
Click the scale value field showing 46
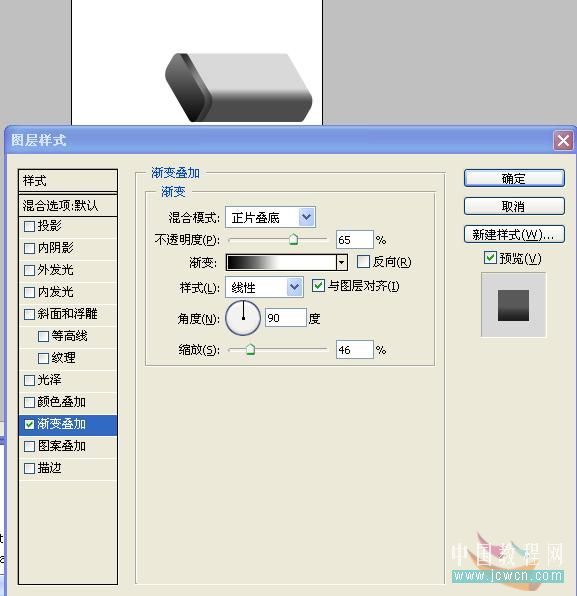pyautogui.click(x=355, y=350)
